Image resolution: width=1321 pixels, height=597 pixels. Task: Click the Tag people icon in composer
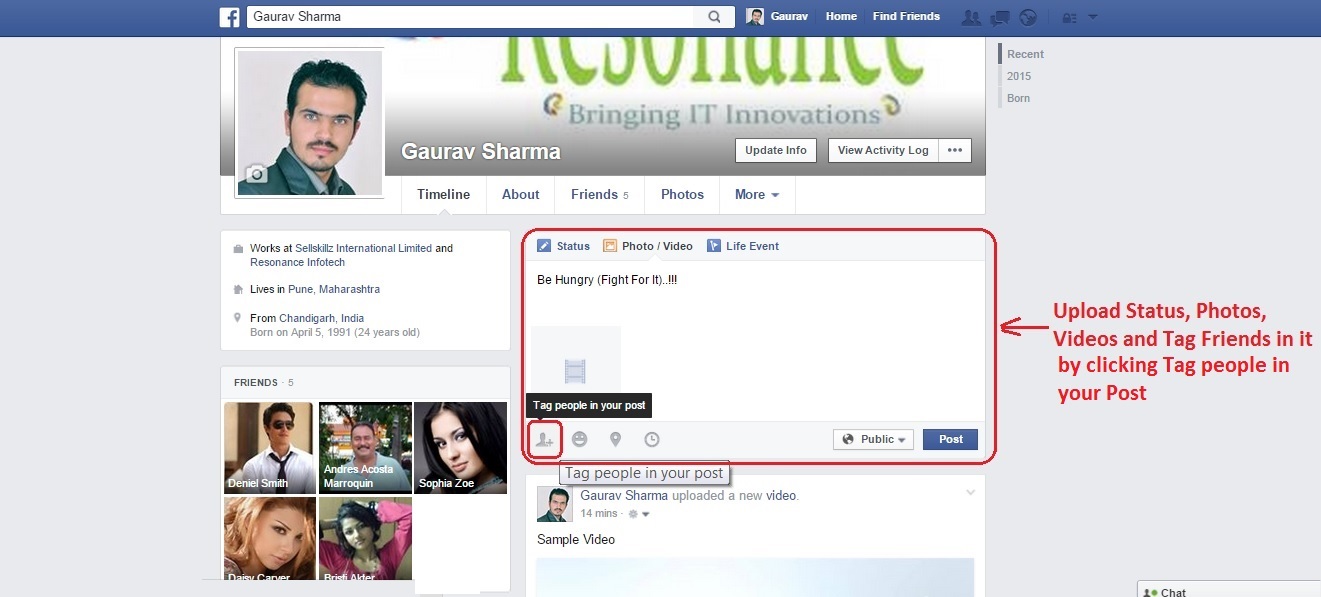click(544, 439)
